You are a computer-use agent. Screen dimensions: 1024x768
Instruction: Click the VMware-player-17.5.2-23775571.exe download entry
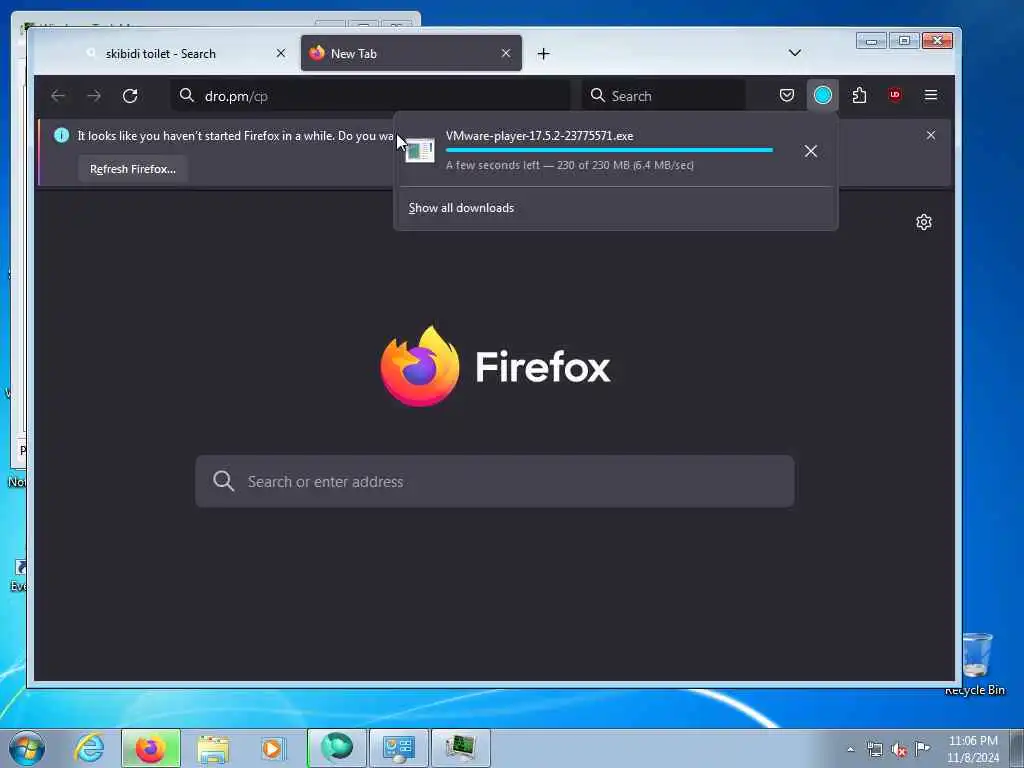pos(616,150)
